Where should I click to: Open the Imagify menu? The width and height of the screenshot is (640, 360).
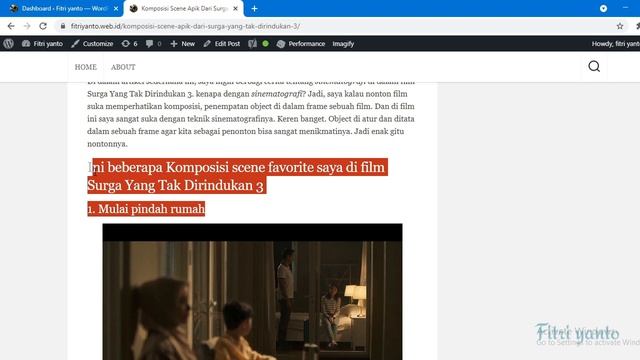click(343, 44)
